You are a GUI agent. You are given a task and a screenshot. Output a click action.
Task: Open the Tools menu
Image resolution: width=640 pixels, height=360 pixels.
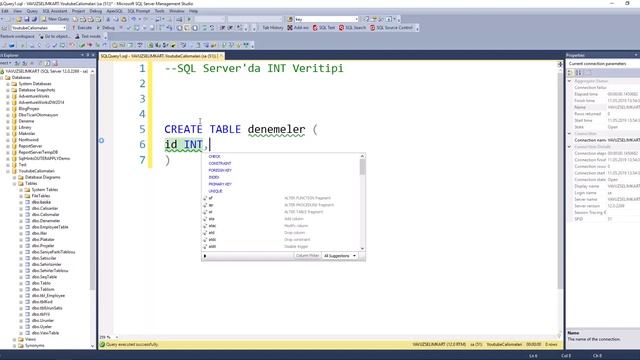(x=160, y=11)
